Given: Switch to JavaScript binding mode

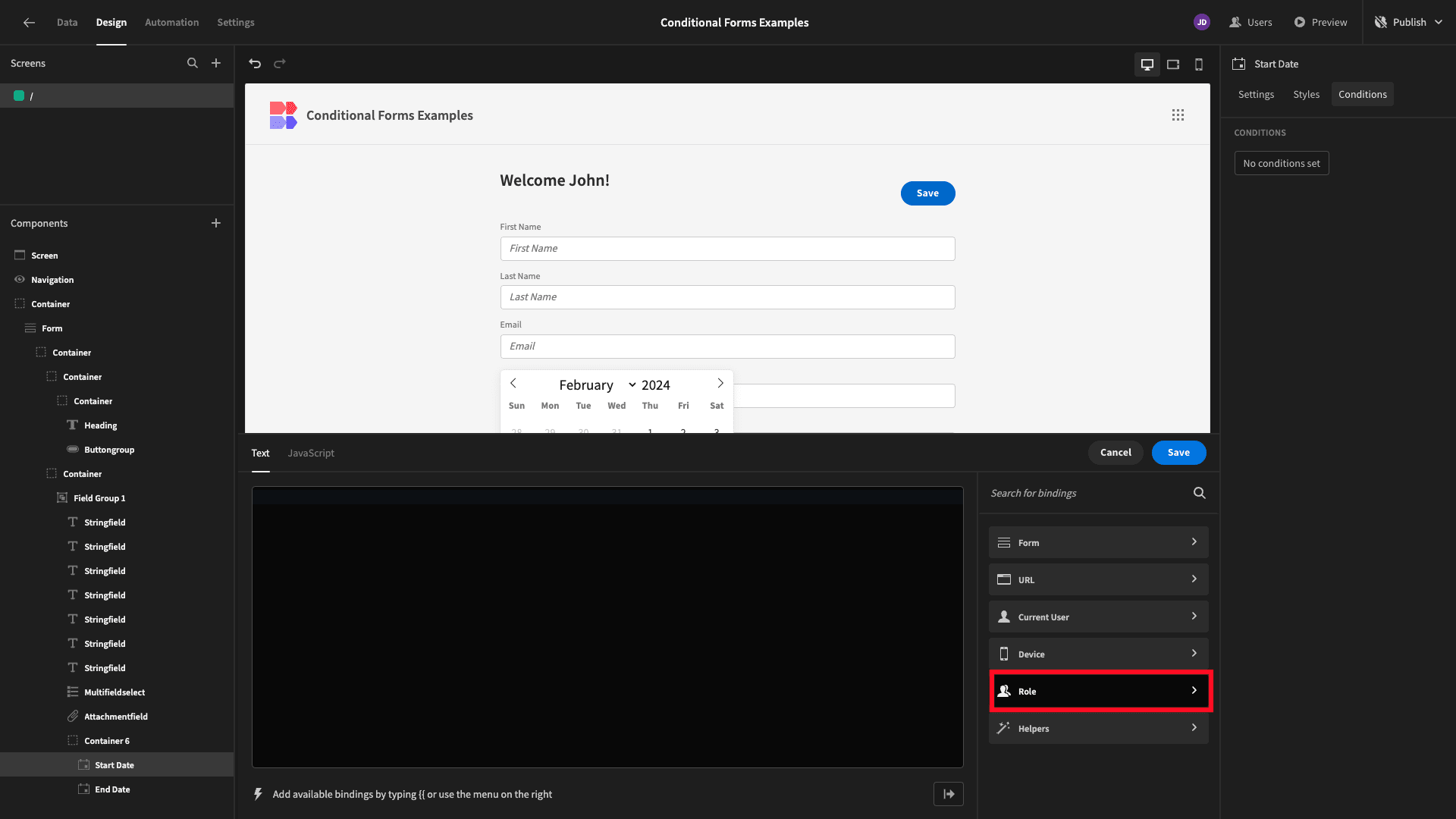Looking at the screenshot, I should click(x=311, y=453).
